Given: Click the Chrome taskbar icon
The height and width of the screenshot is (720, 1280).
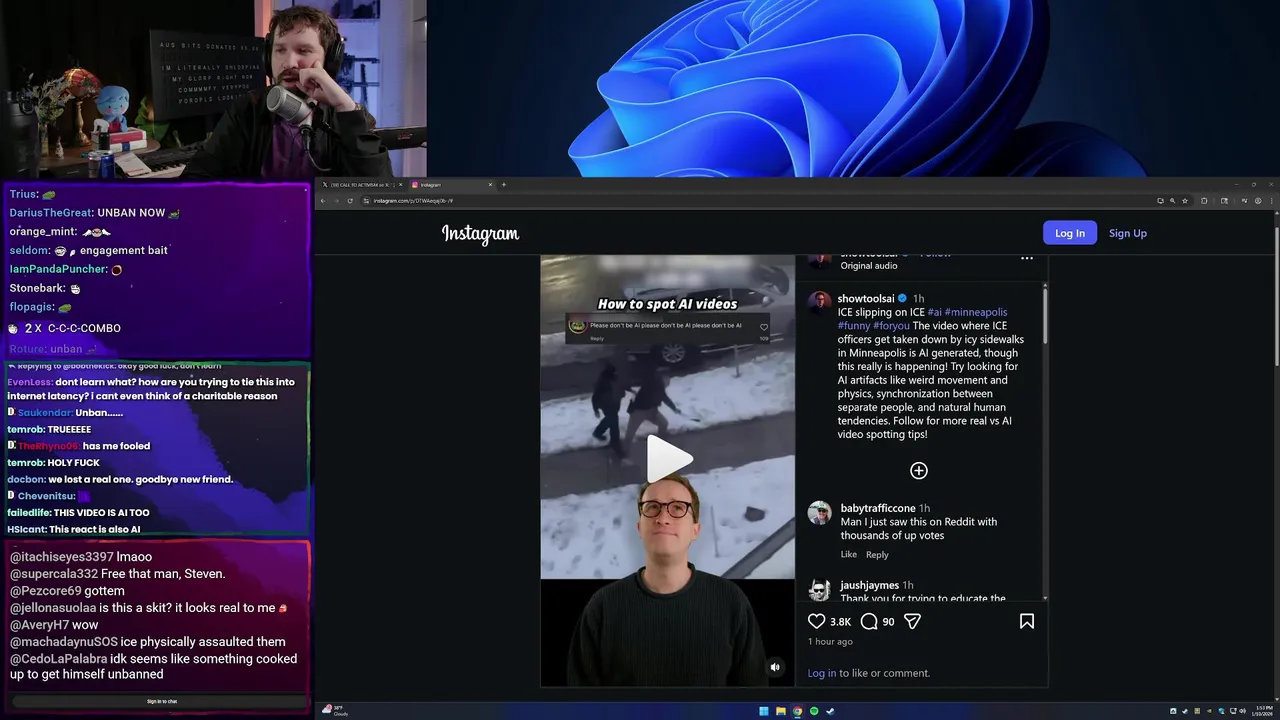Looking at the screenshot, I should pos(797,711).
